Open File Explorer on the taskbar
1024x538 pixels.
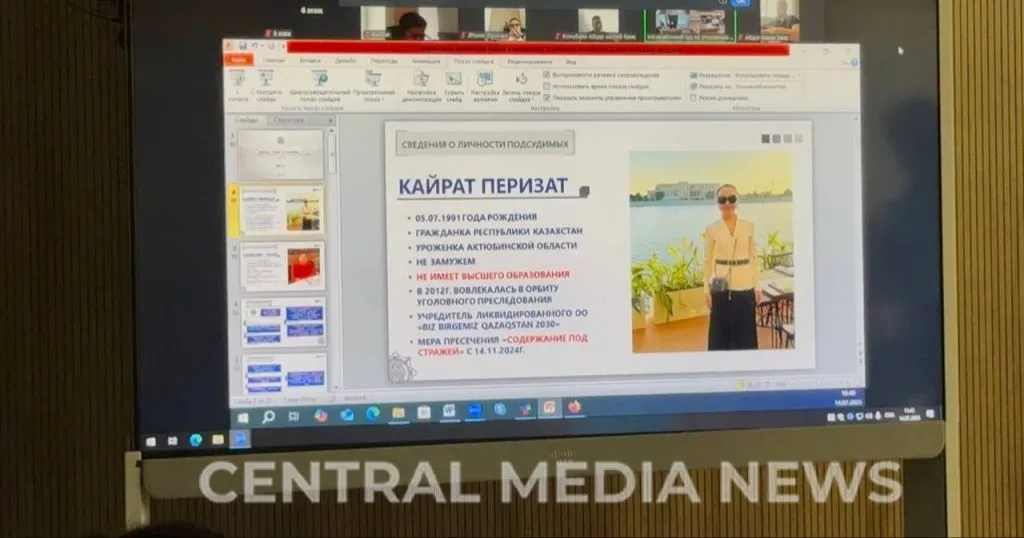pyautogui.click(x=398, y=412)
